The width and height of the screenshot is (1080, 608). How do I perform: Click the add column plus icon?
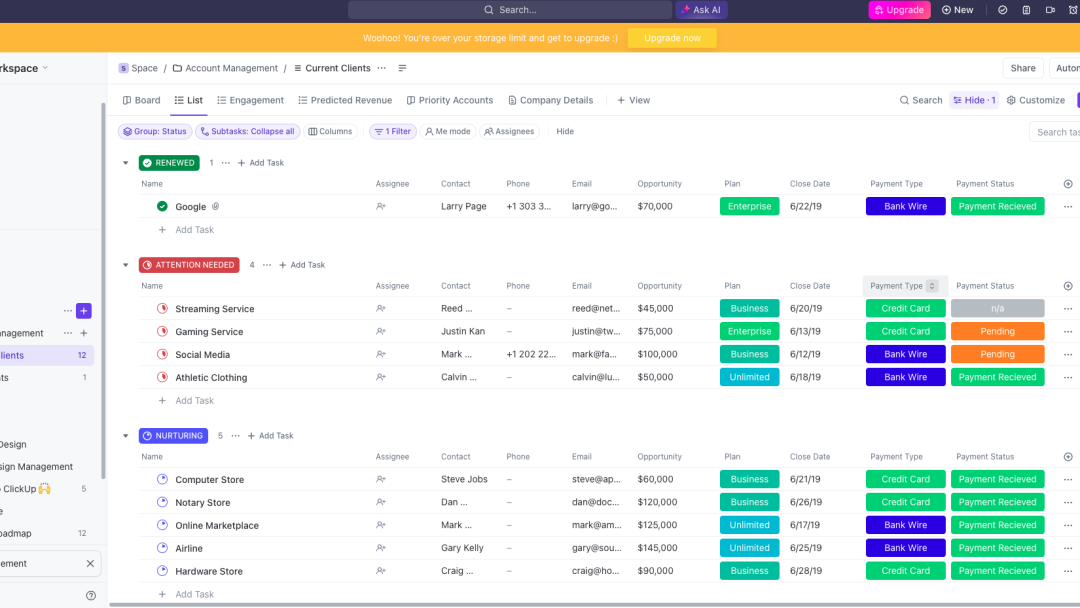click(1068, 184)
